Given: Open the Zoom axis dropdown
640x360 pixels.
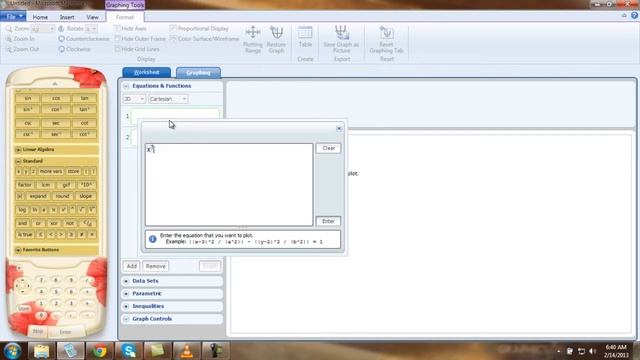Looking at the screenshot, I should click(x=43, y=29).
